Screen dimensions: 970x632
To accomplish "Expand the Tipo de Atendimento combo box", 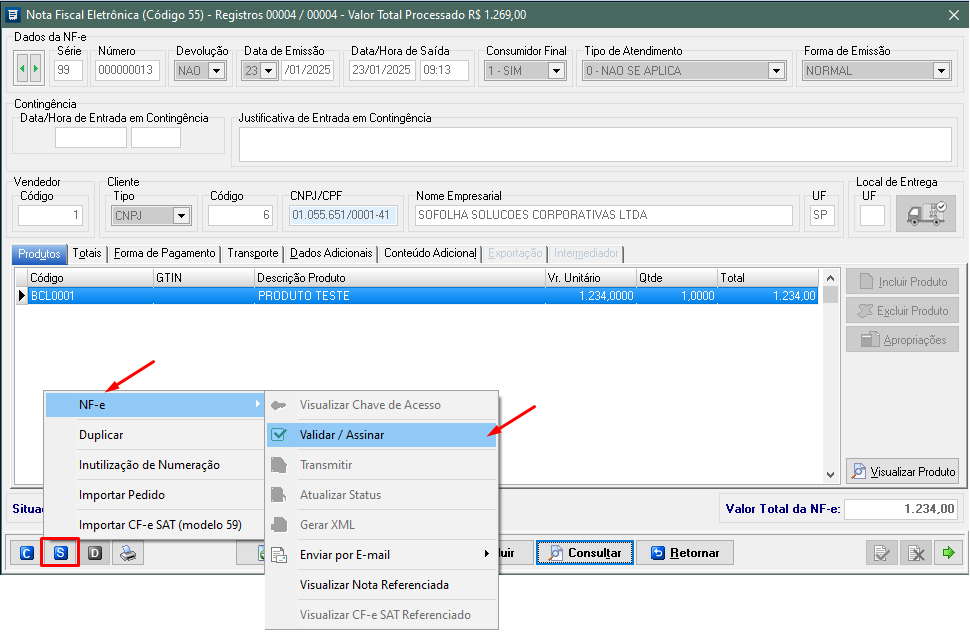I will 775,71.
